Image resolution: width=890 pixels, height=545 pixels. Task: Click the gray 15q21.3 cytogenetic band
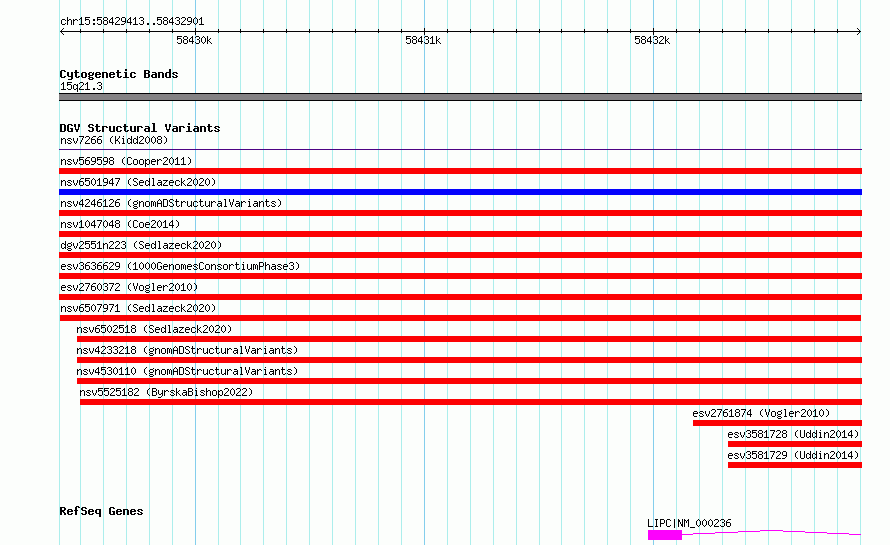click(460, 97)
